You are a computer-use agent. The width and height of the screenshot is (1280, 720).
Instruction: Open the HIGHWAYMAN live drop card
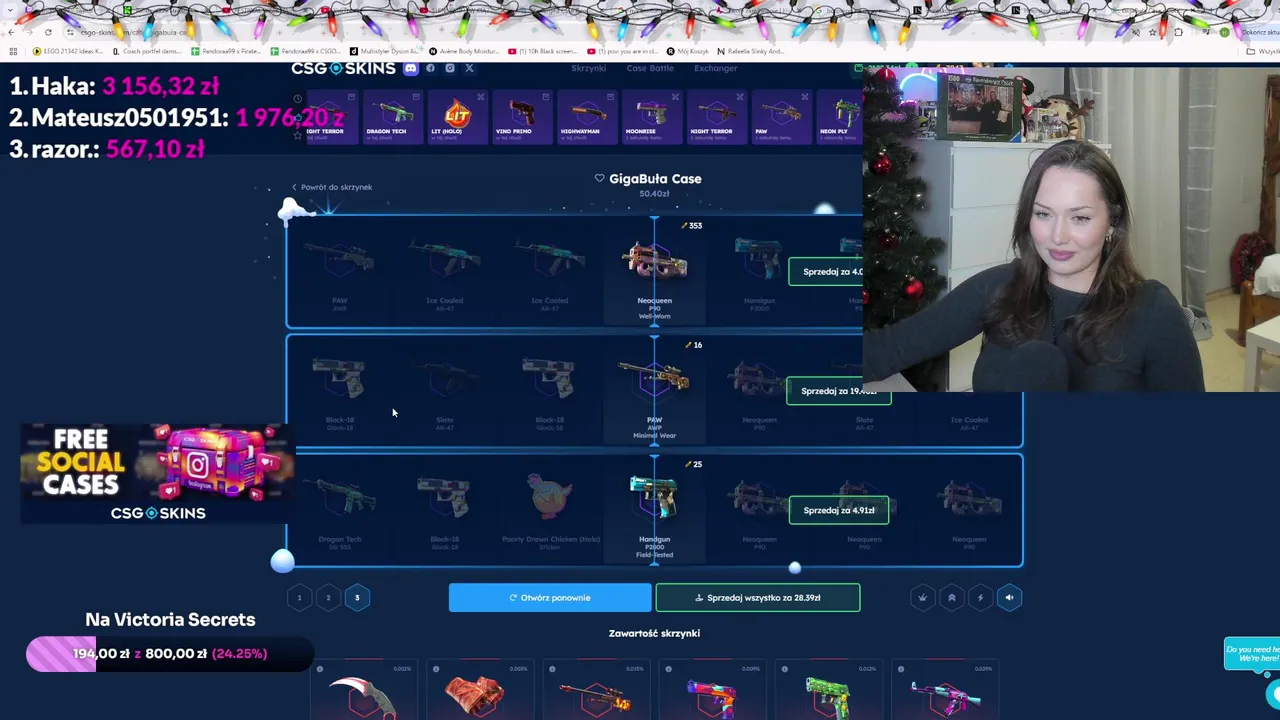point(587,118)
